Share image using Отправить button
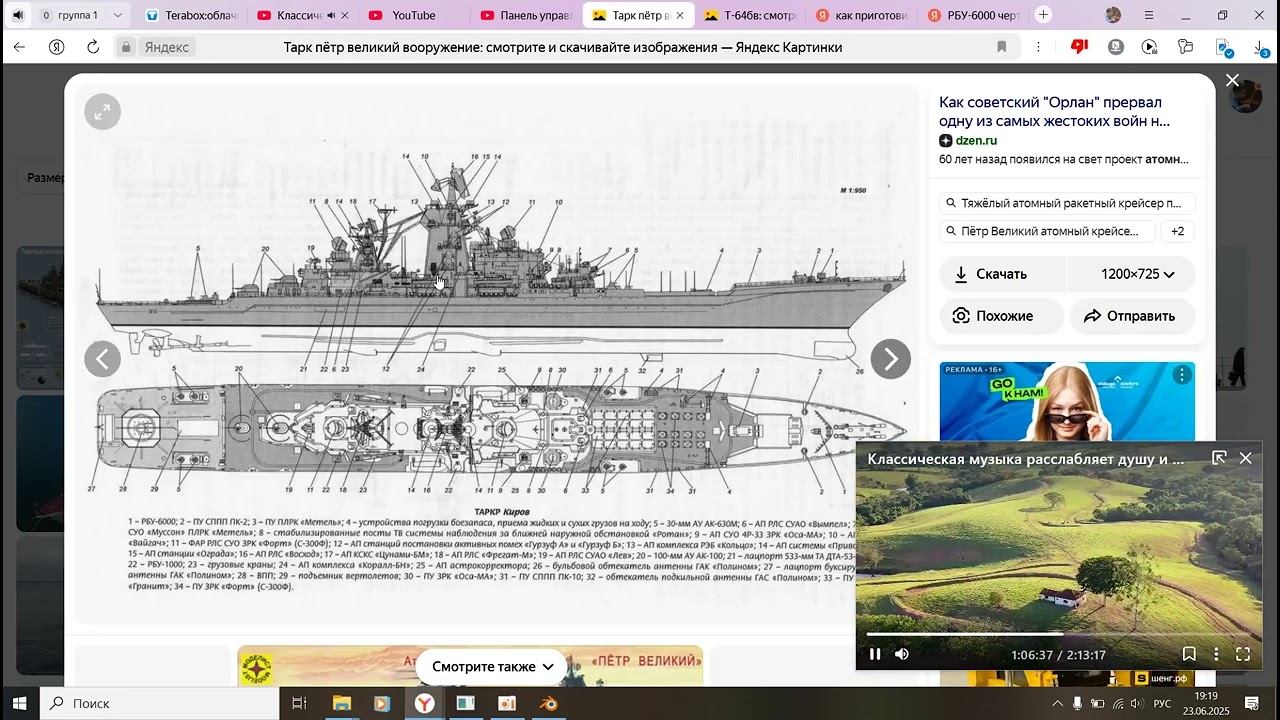The width and height of the screenshot is (1280, 720). click(1132, 316)
